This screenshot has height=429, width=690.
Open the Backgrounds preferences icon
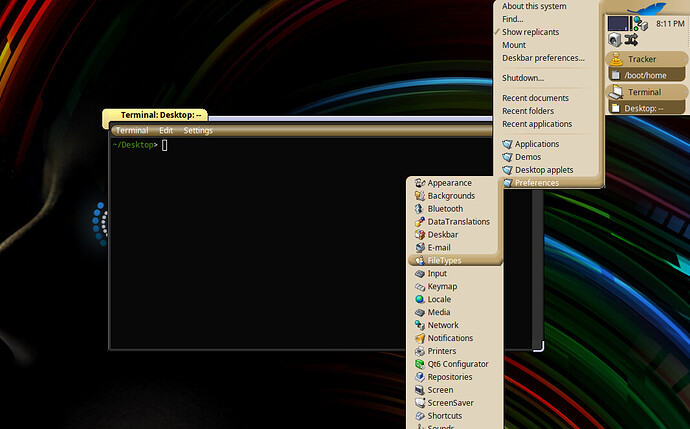tap(420, 196)
